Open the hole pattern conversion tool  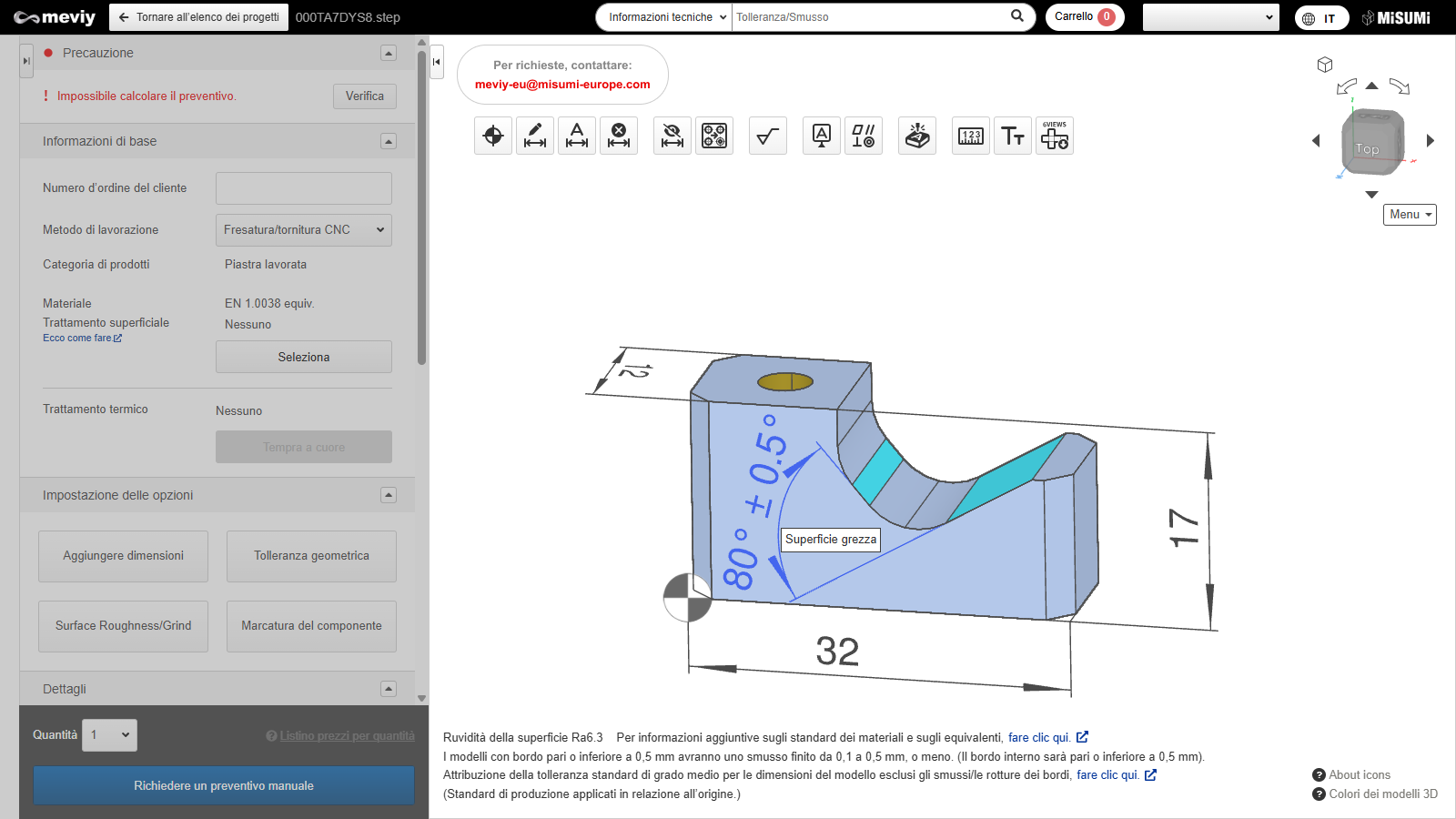point(714,136)
